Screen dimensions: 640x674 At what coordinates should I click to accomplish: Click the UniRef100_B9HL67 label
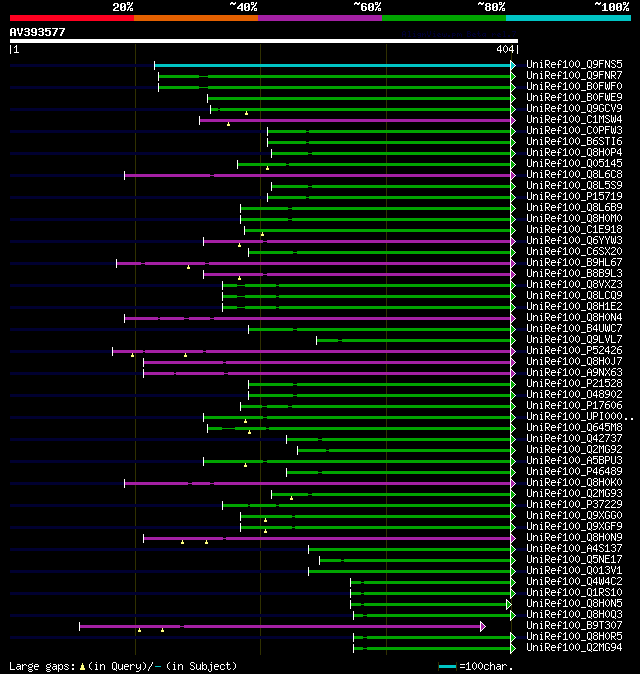click(574, 263)
